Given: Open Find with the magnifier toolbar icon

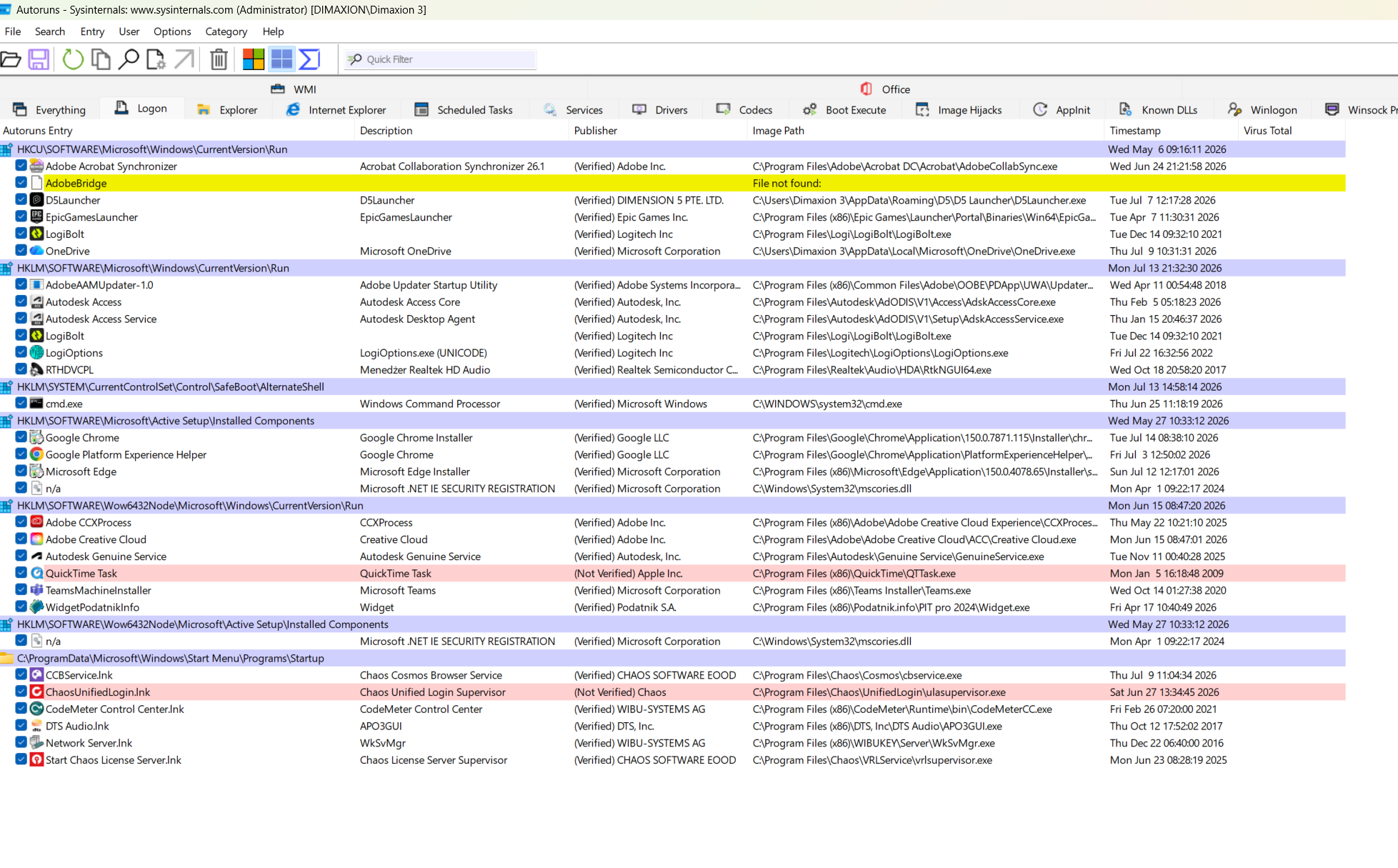Looking at the screenshot, I should tap(129, 59).
